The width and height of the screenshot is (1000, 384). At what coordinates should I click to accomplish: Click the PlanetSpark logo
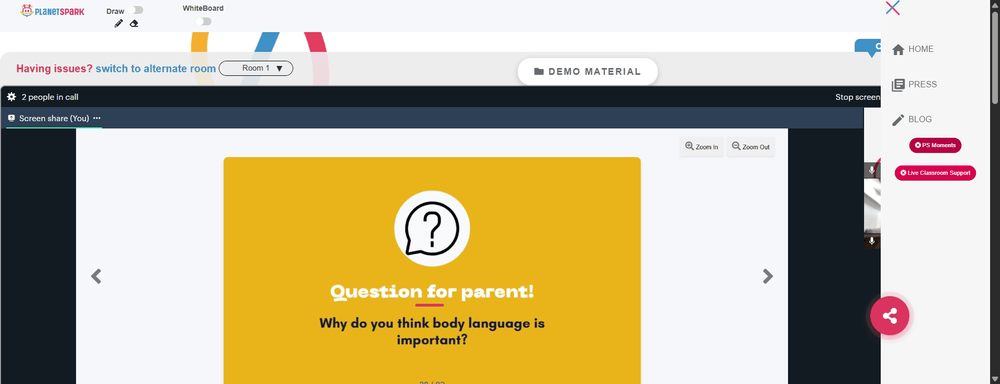[52, 11]
